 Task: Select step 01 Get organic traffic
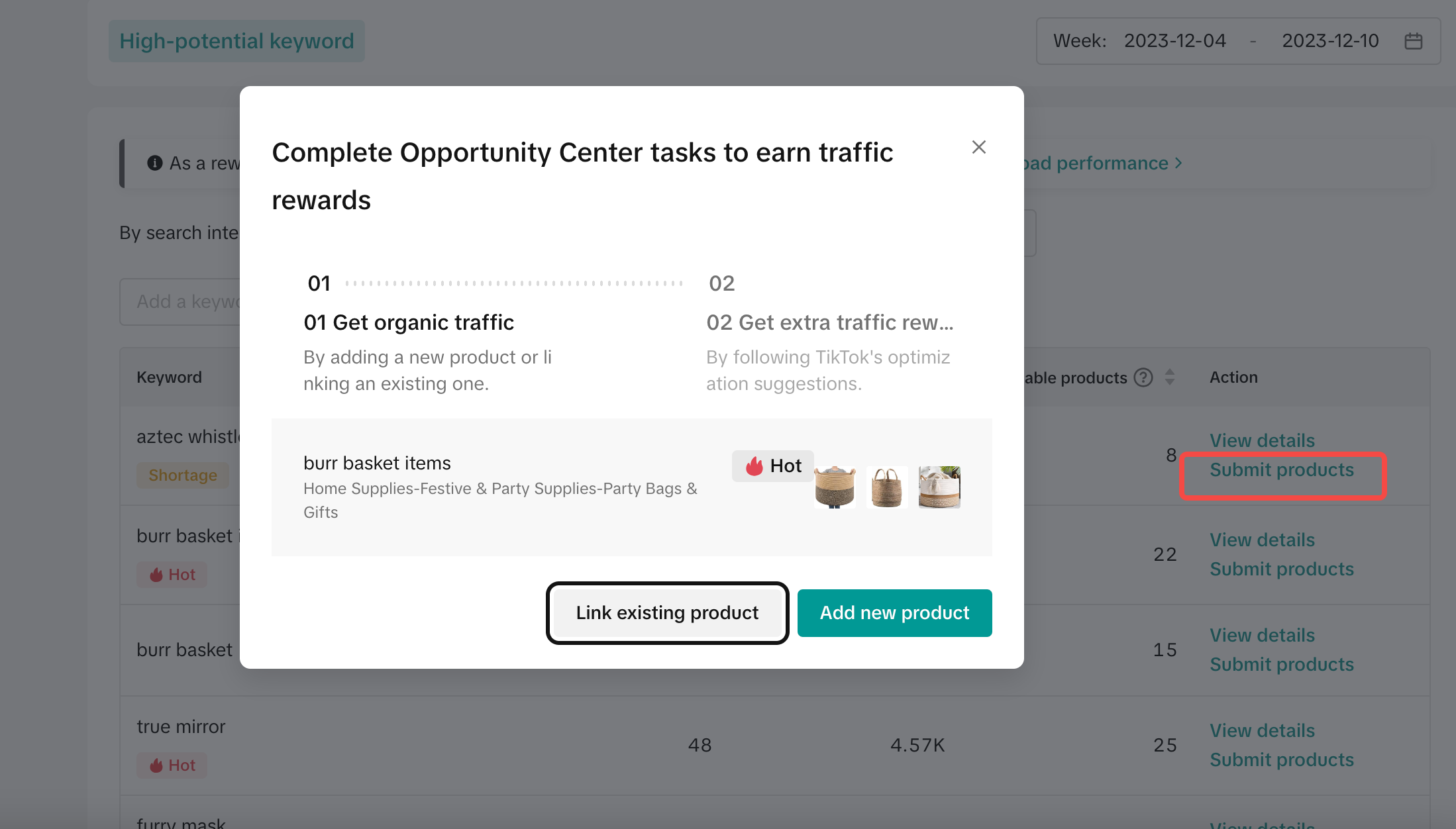409,322
